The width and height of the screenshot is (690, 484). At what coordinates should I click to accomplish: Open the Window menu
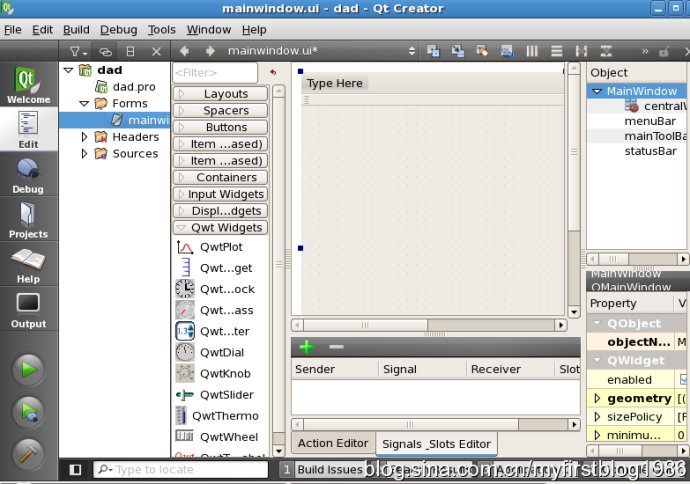(209, 29)
